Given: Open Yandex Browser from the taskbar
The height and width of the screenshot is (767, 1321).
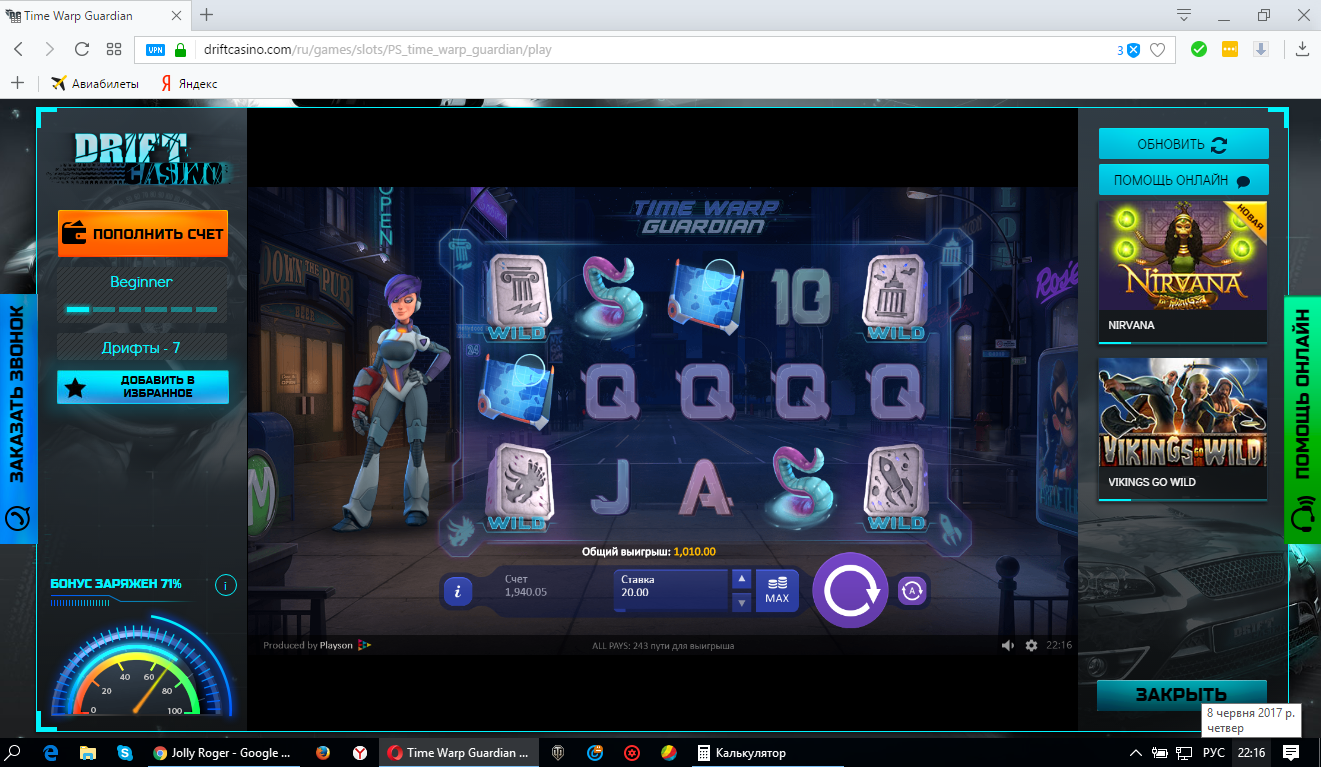Looking at the screenshot, I should [x=359, y=752].
